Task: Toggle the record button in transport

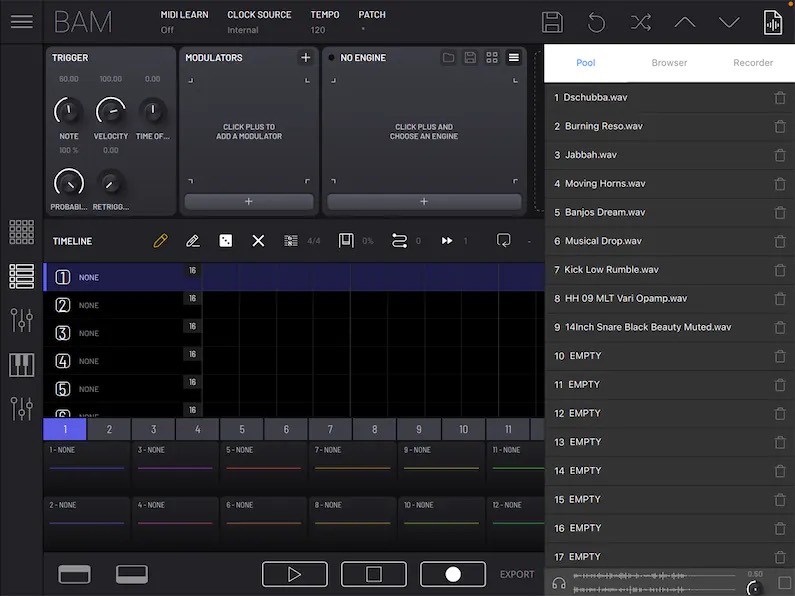Action: [453, 574]
